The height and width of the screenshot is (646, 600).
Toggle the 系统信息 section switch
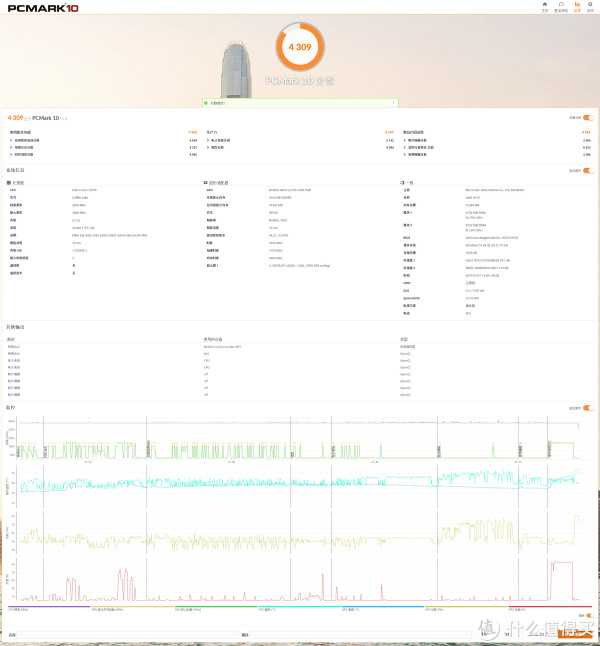(588, 171)
